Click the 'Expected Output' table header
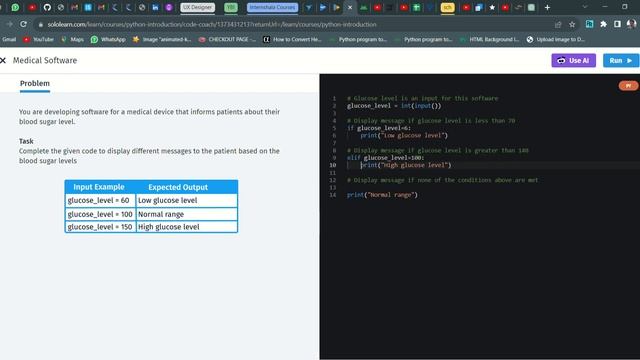This screenshot has height=360, width=640. tap(178, 187)
